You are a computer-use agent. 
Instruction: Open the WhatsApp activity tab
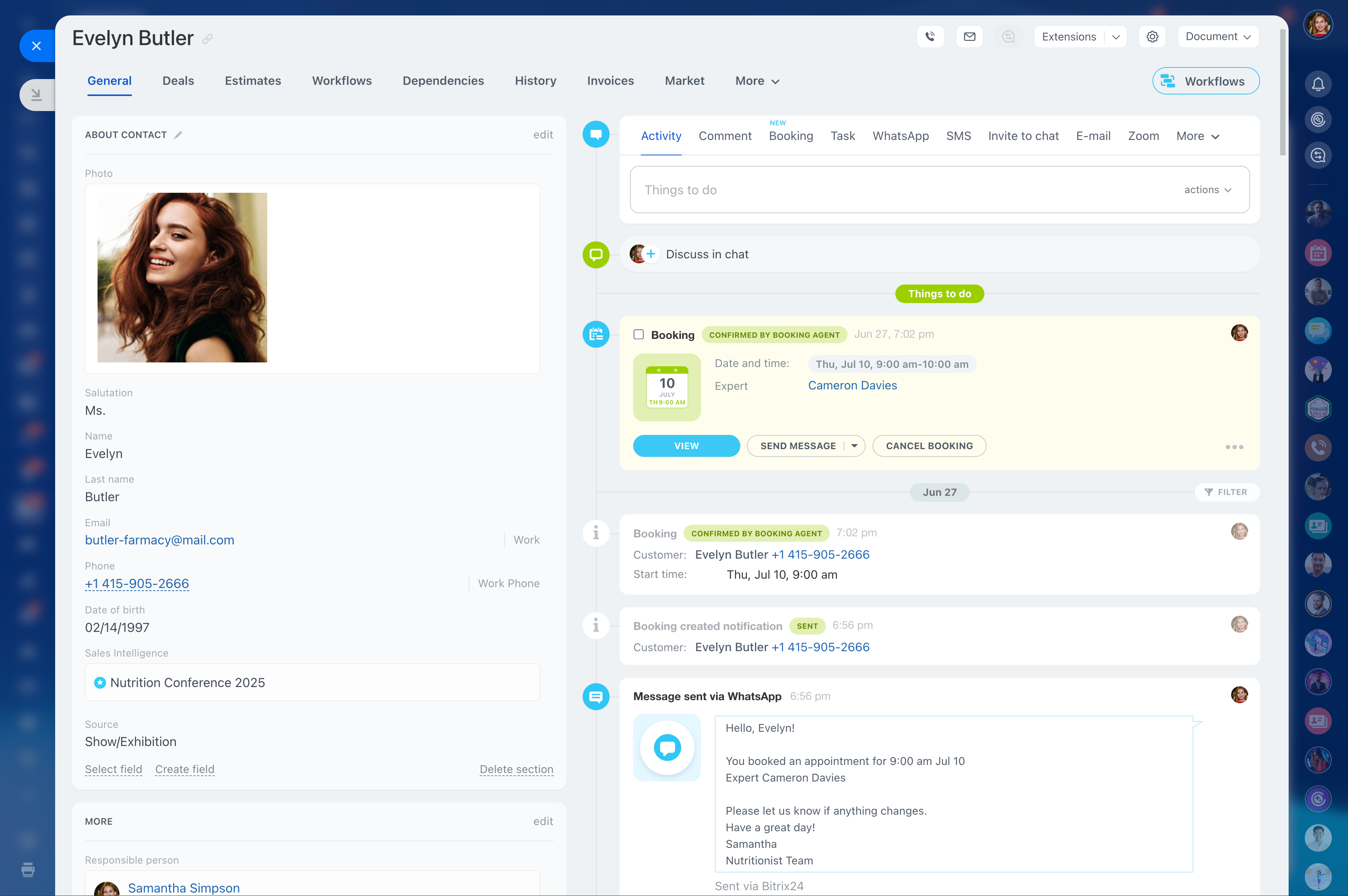(x=901, y=135)
